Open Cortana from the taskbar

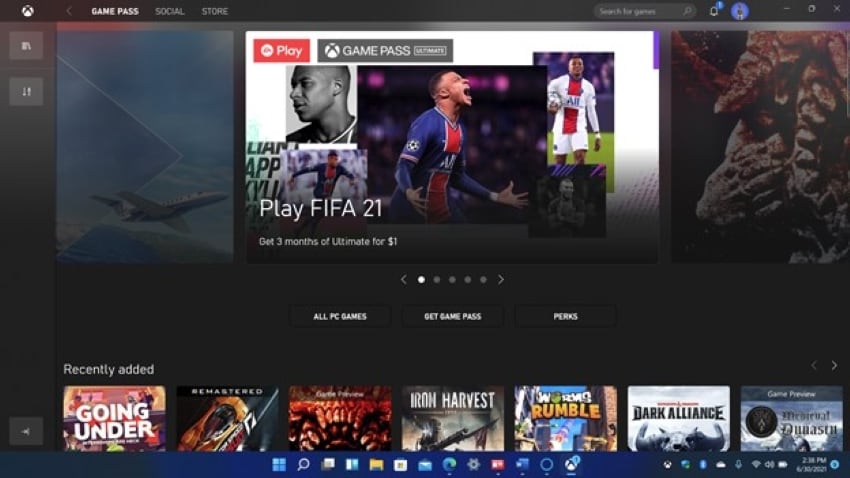546,464
